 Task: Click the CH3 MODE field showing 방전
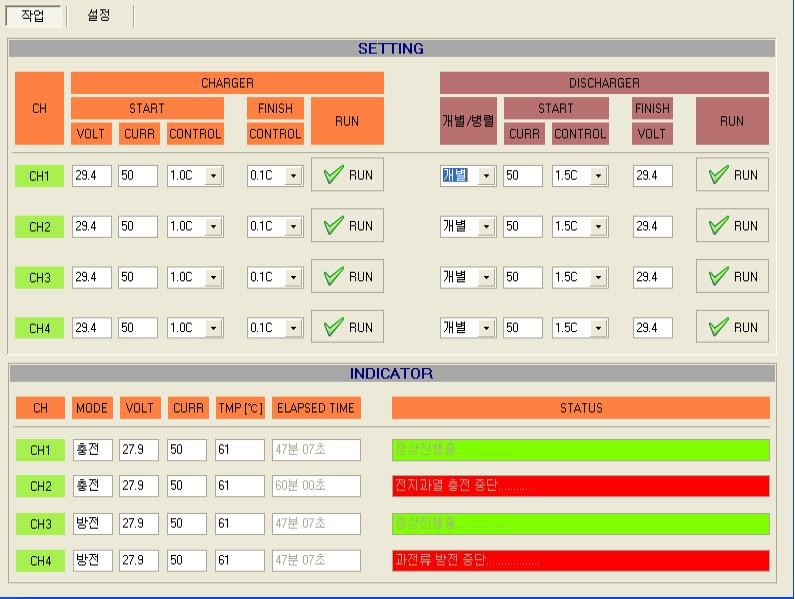[91, 524]
